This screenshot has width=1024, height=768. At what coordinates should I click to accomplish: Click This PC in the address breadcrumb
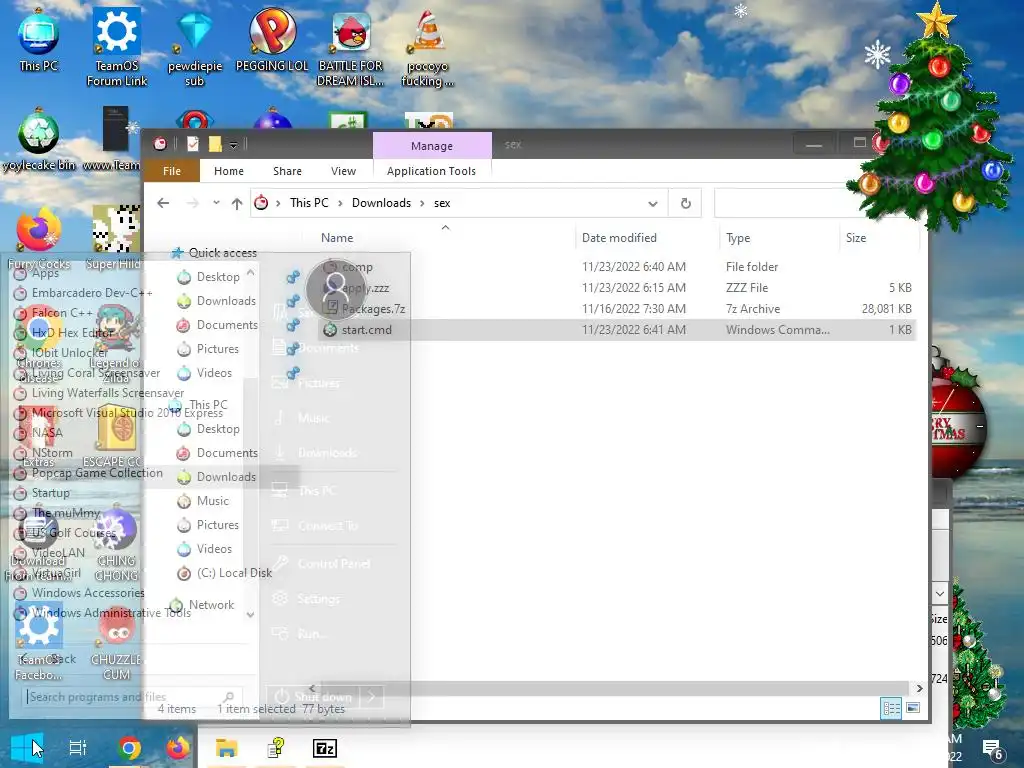tap(309, 203)
